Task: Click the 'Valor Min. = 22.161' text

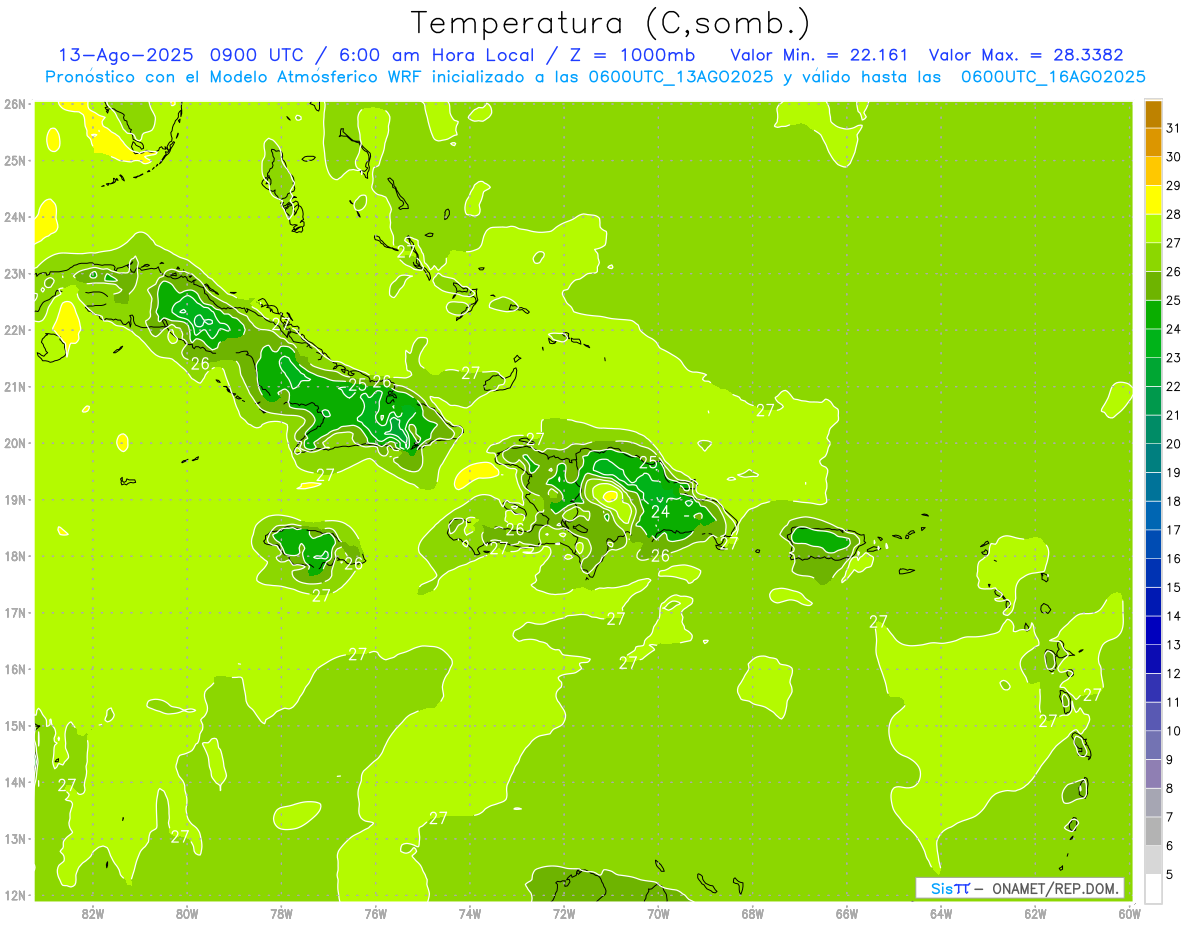Action: pyautogui.click(x=819, y=55)
